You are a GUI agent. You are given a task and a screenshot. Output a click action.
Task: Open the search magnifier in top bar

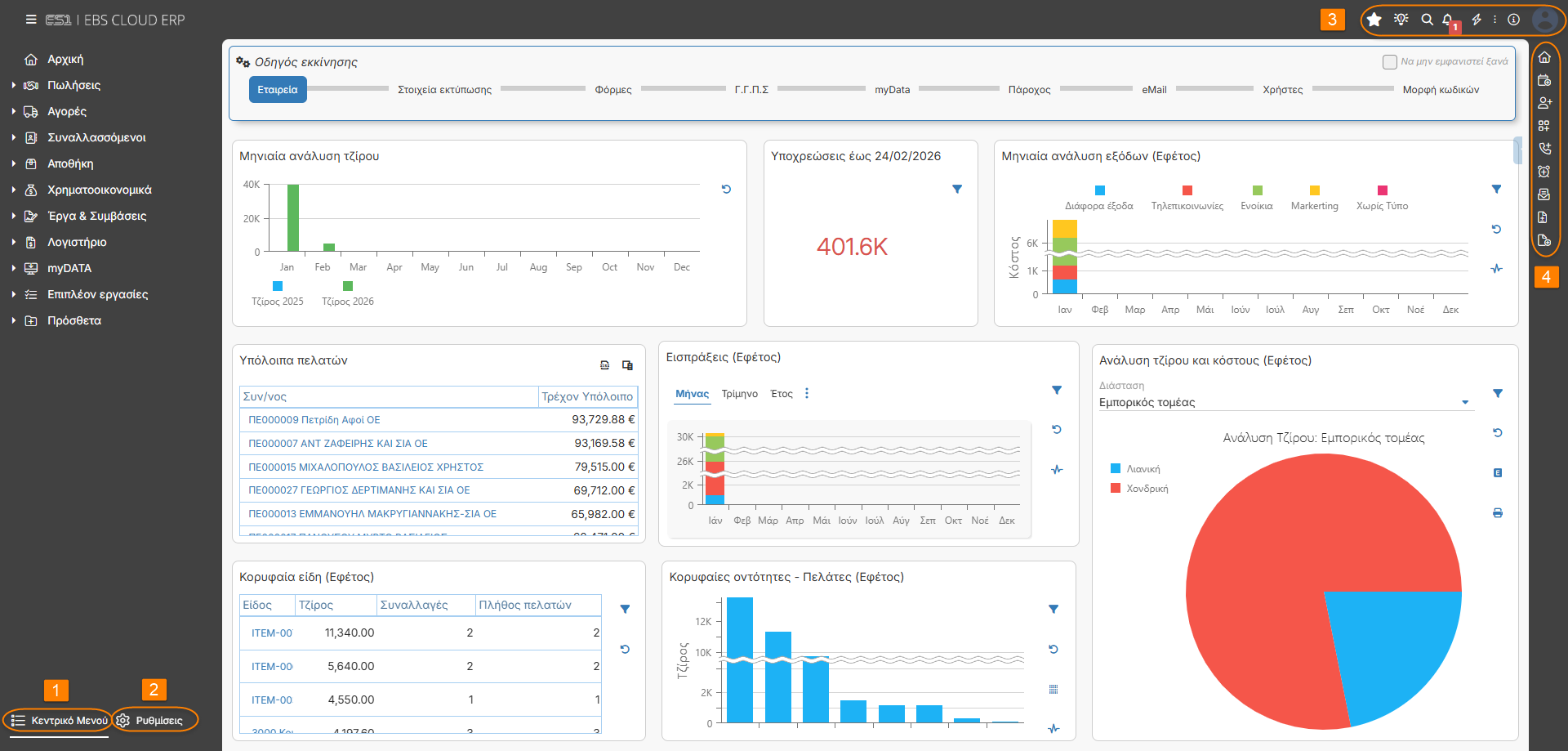pos(1427,20)
